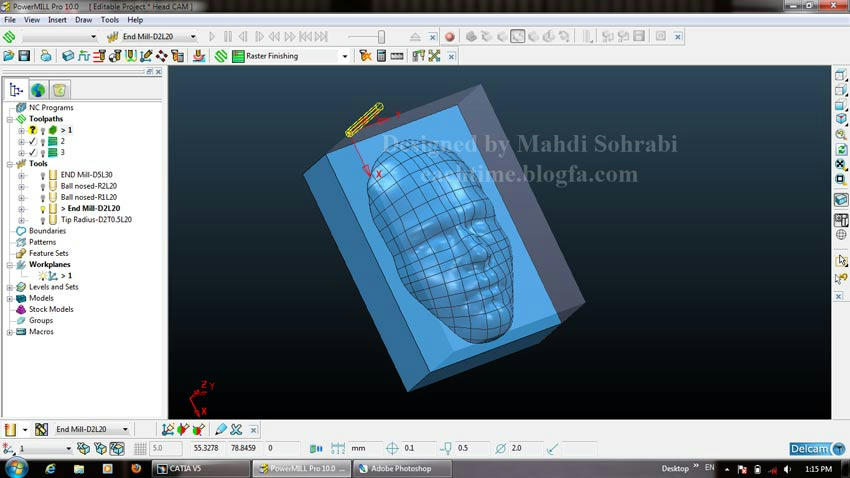Viewport: 850px width, 478px height.
Task: Select NC Programs in explorer
Action: [51, 108]
